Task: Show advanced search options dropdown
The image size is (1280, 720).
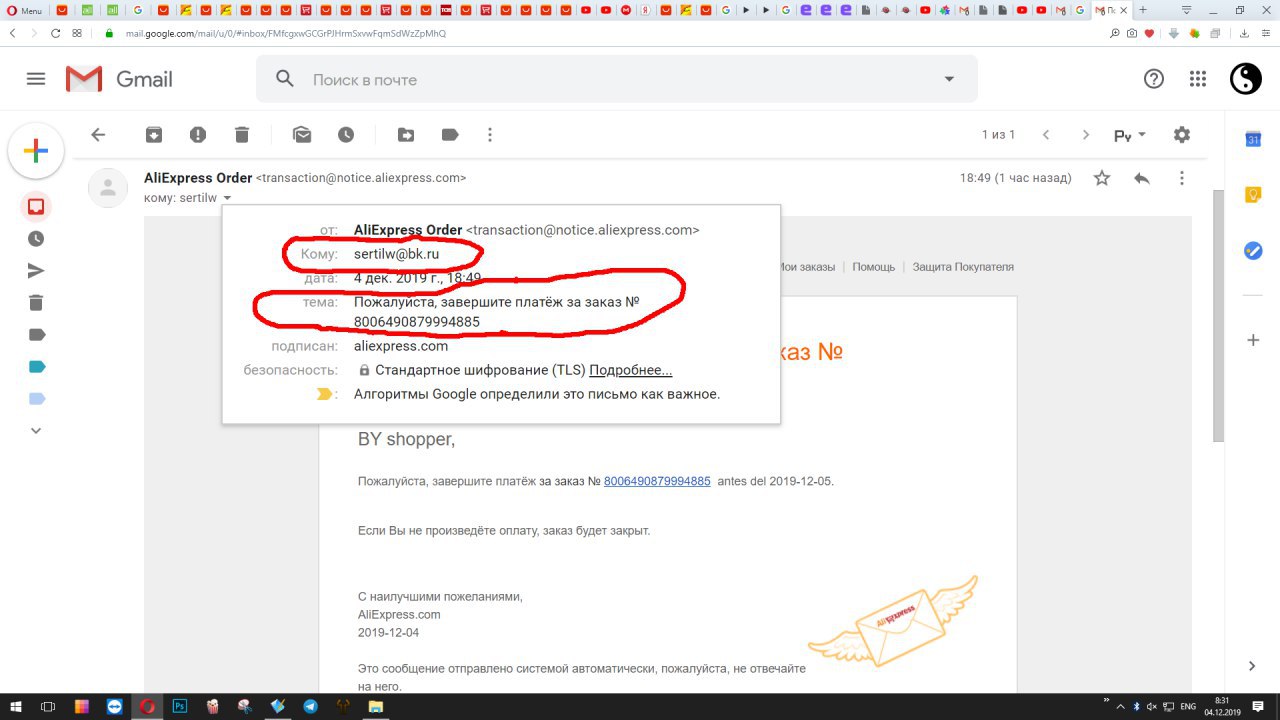Action: [x=949, y=79]
